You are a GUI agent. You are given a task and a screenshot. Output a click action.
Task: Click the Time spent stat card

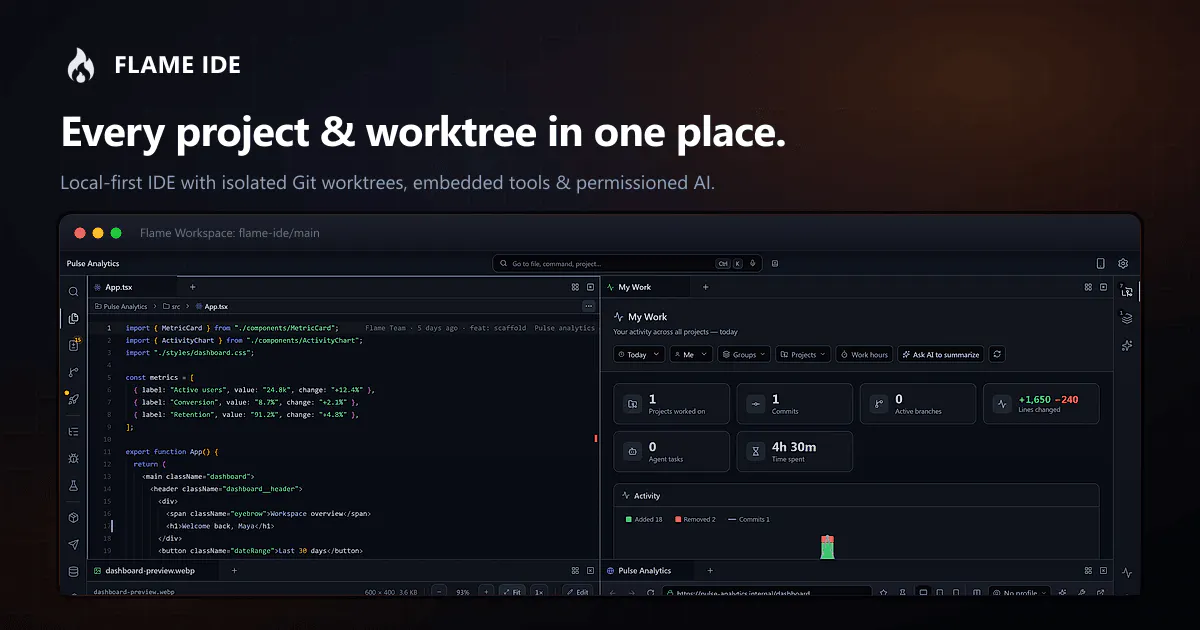pyautogui.click(x=795, y=452)
